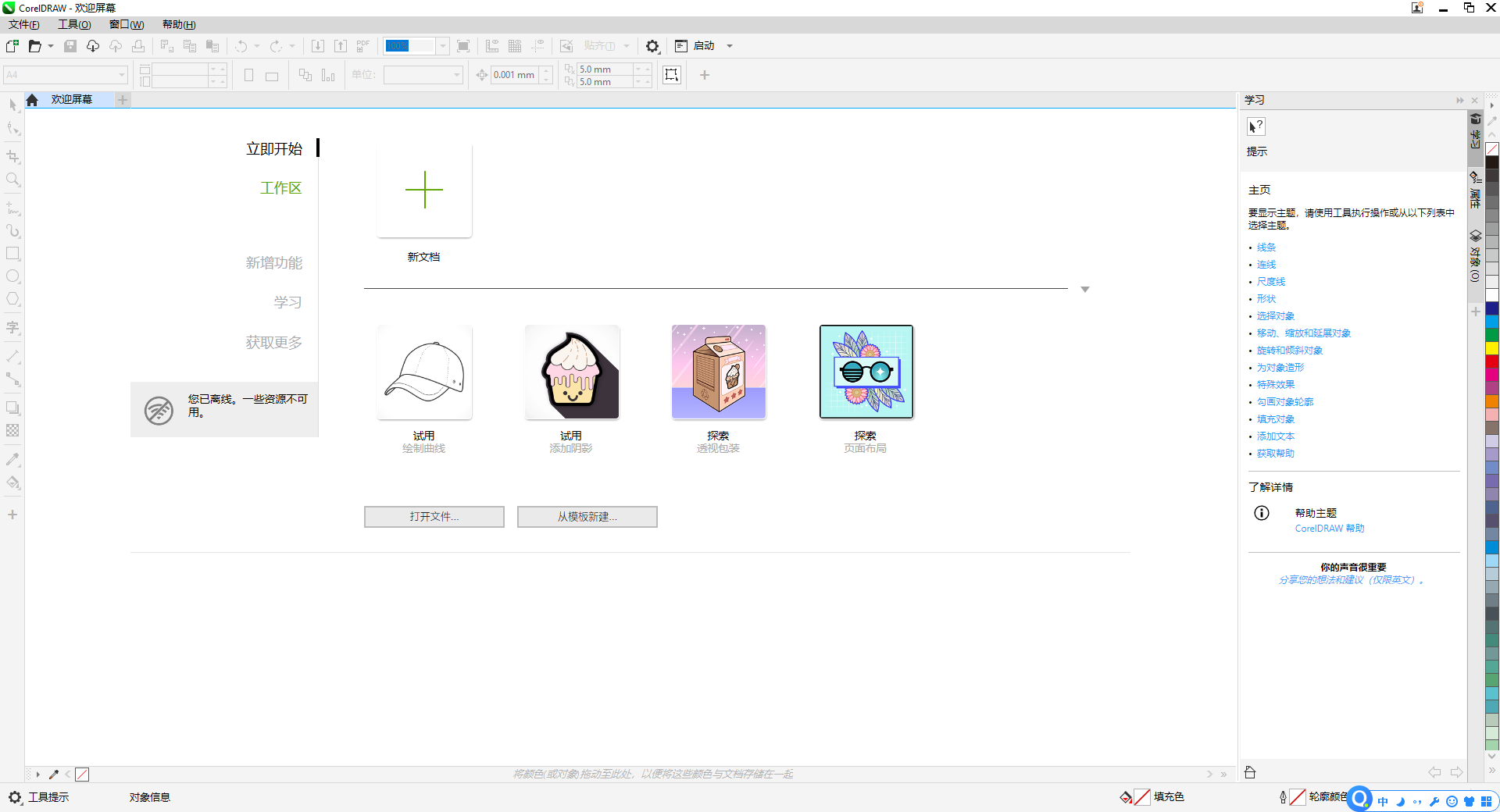Select the Rectangle tool in toolbox
The image size is (1500, 812).
tap(12, 254)
